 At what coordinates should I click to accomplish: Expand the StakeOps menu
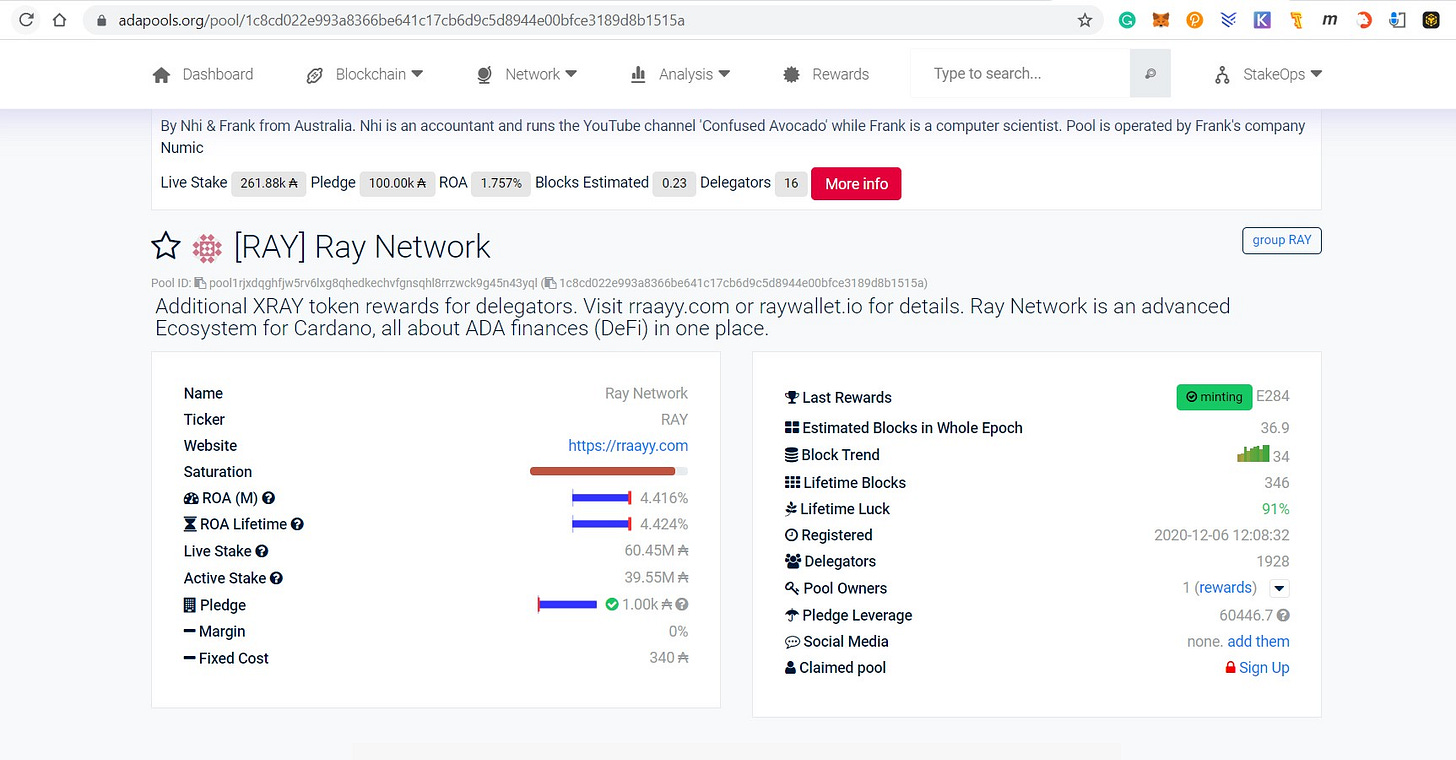coord(1268,74)
